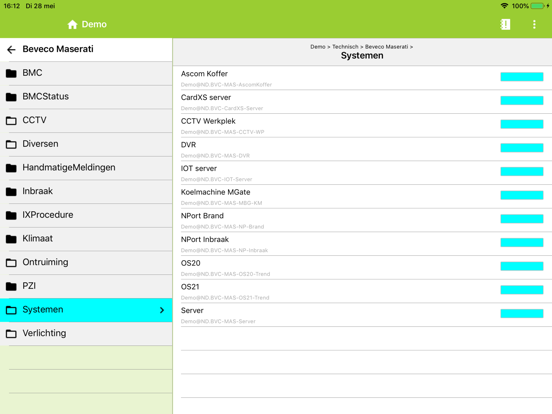
Task: Select the Inbraak label
Action: 38,191
